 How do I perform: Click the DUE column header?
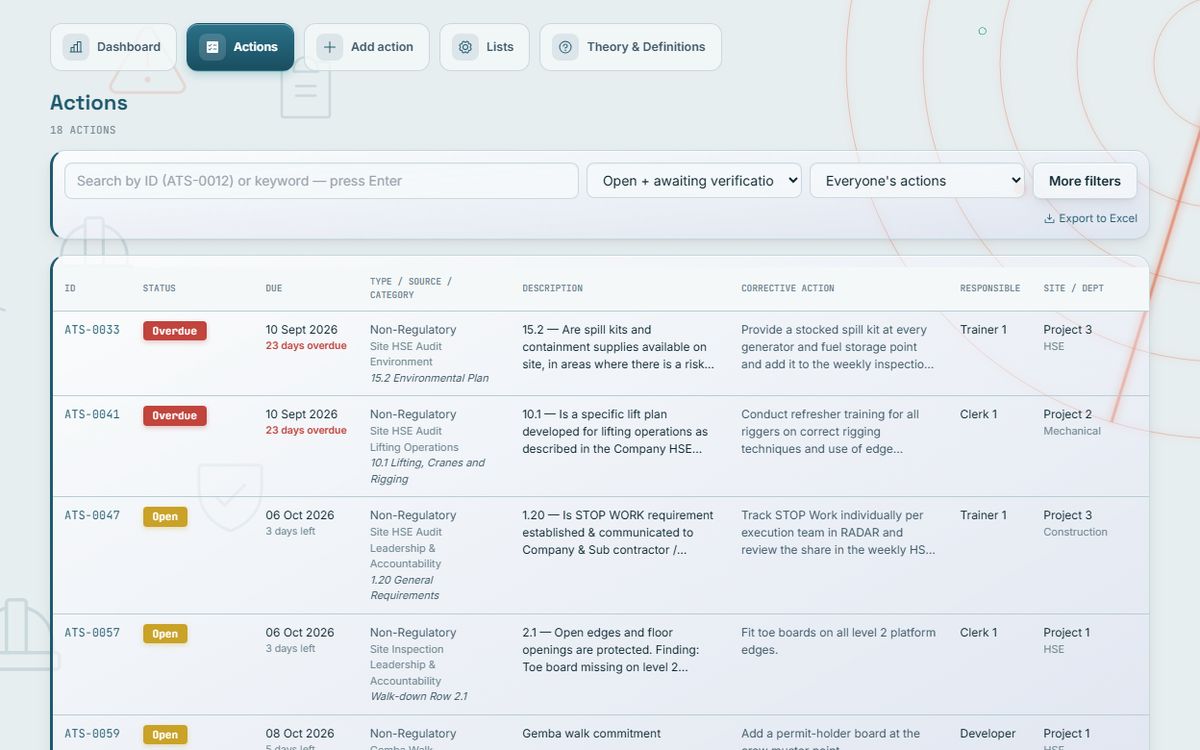click(274, 289)
